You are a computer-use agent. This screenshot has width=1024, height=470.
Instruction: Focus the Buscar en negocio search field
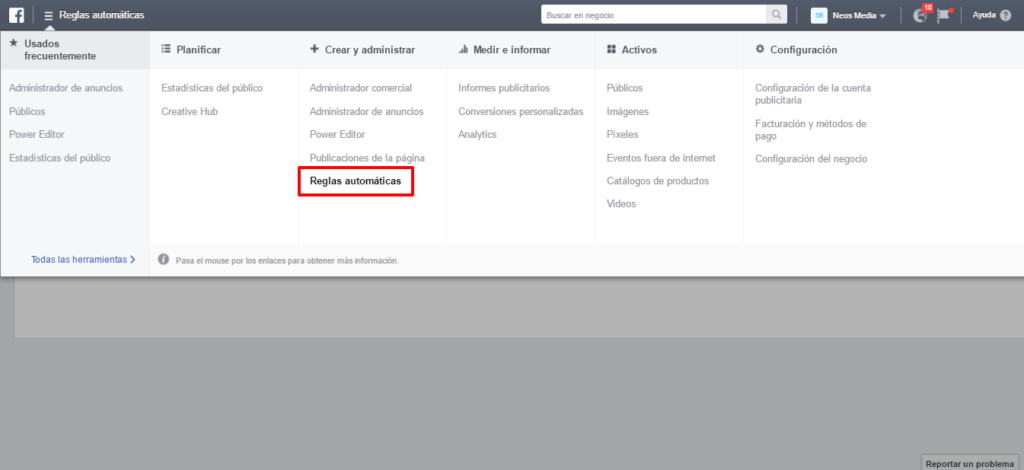(x=652, y=15)
